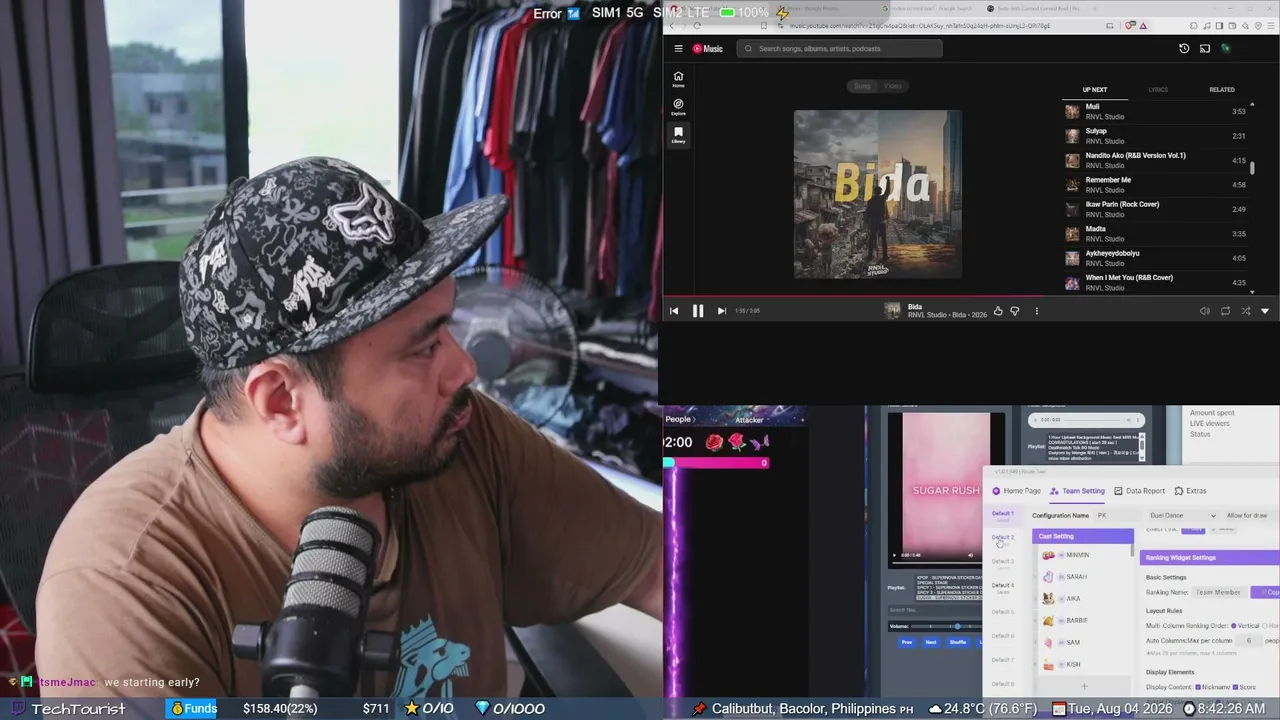Screen dimensions: 1280x720
Task: Collapse the player page with arrow
Action: 1265,311
